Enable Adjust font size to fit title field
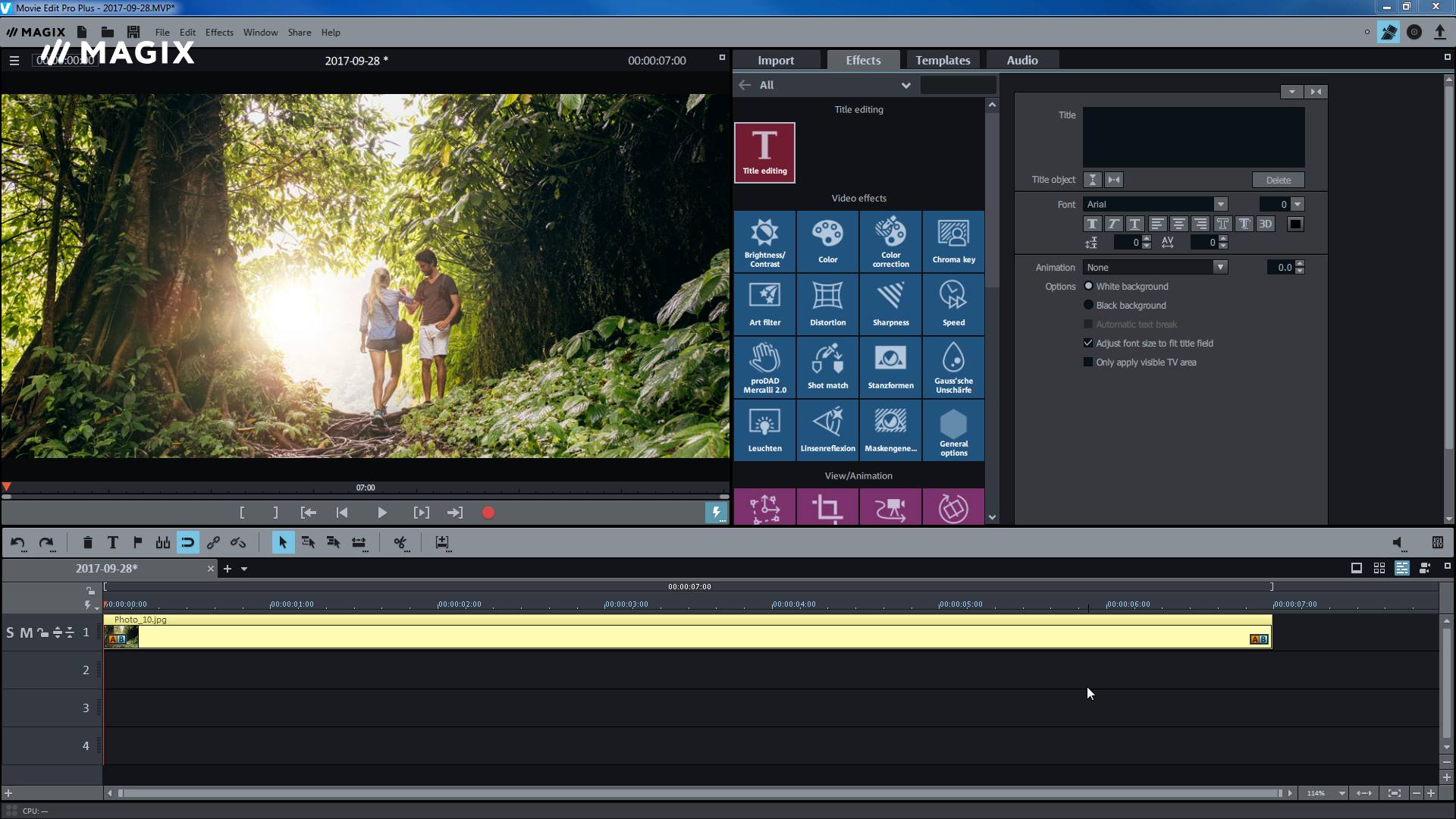Screen dimensions: 1456x819 coord(1088,343)
